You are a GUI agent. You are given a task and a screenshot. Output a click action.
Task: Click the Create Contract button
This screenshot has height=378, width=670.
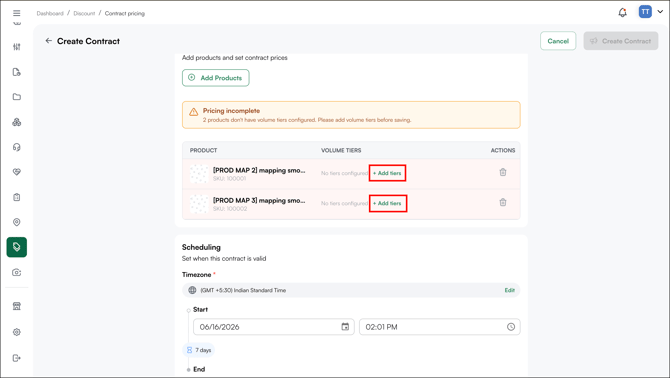621,41
